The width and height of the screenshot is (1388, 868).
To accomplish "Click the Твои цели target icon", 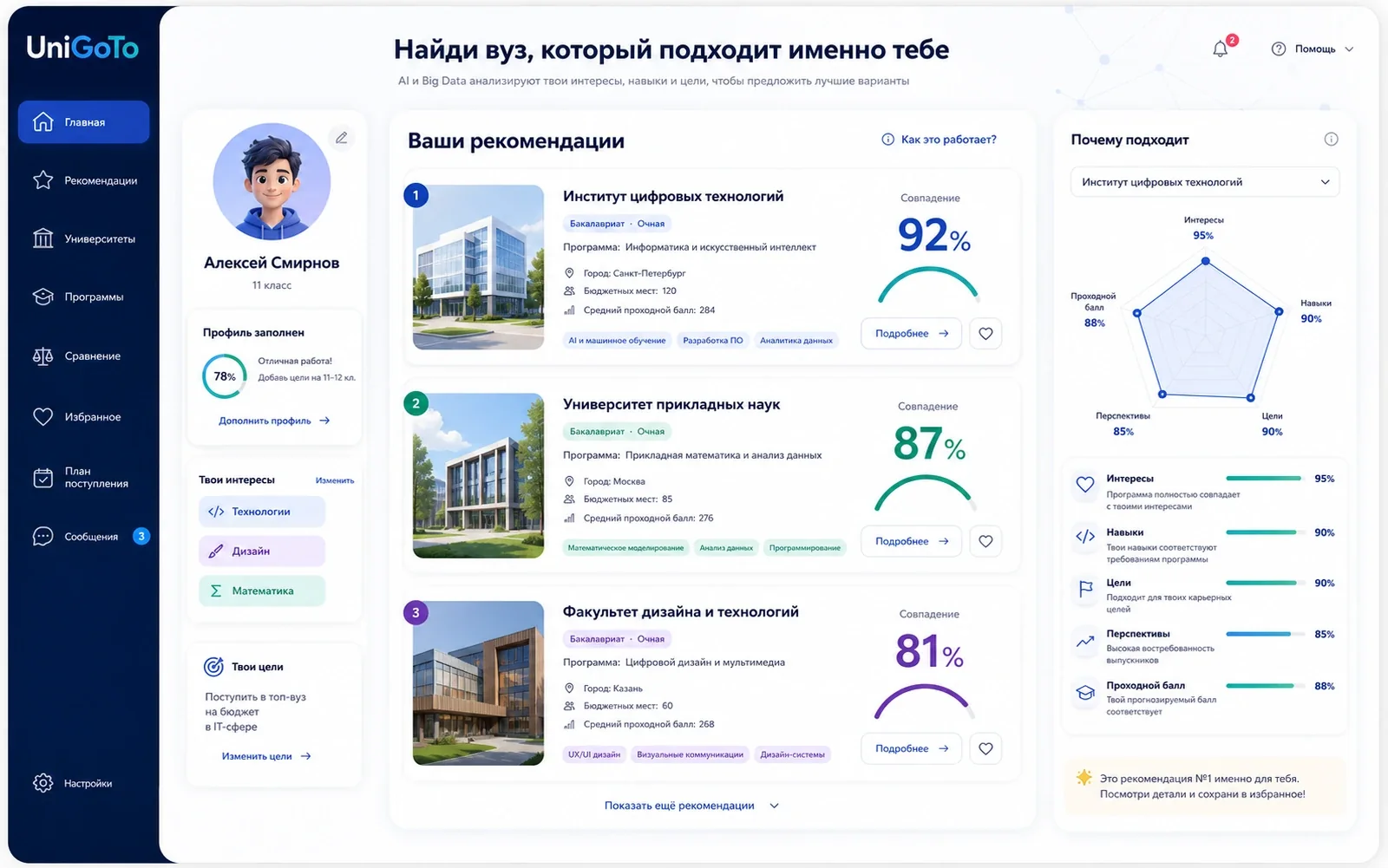I will [x=213, y=667].
